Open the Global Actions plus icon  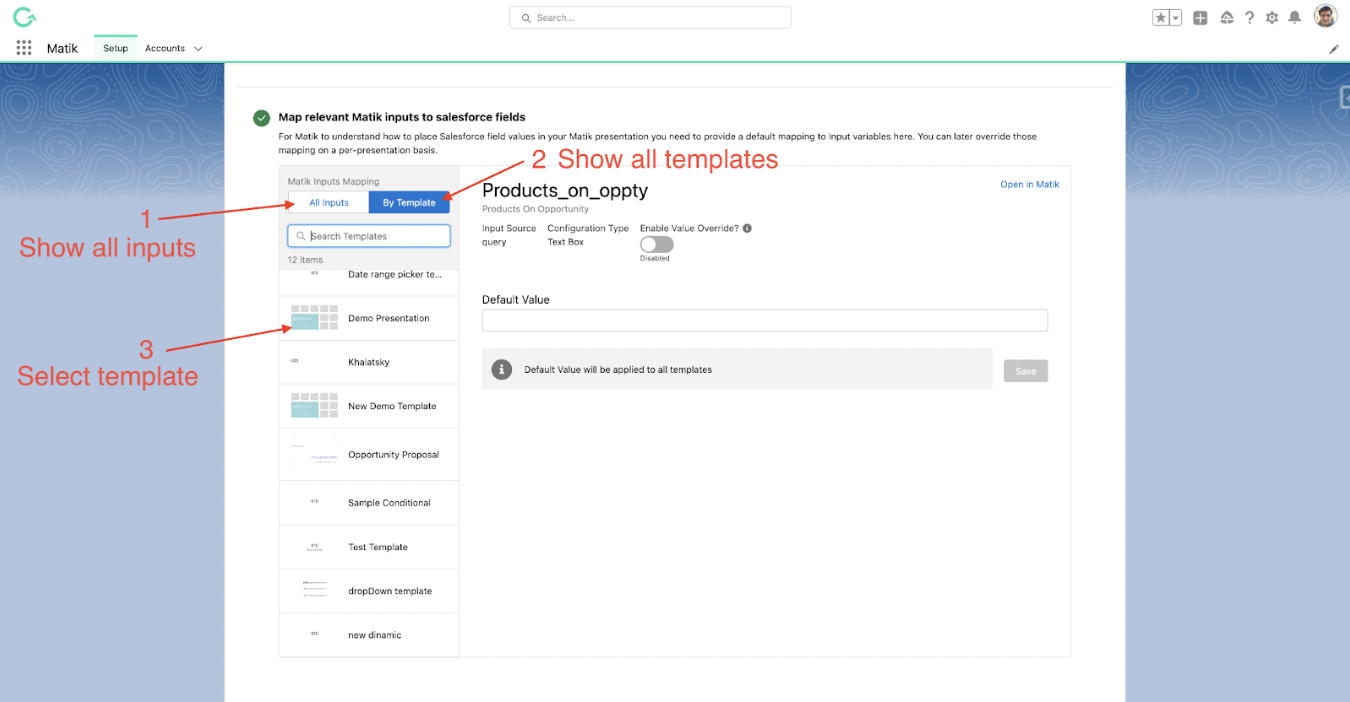1200,18
